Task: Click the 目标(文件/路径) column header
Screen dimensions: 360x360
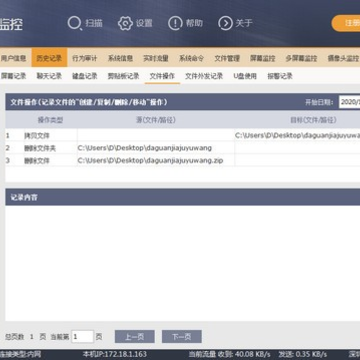Action: click(313, 120)
